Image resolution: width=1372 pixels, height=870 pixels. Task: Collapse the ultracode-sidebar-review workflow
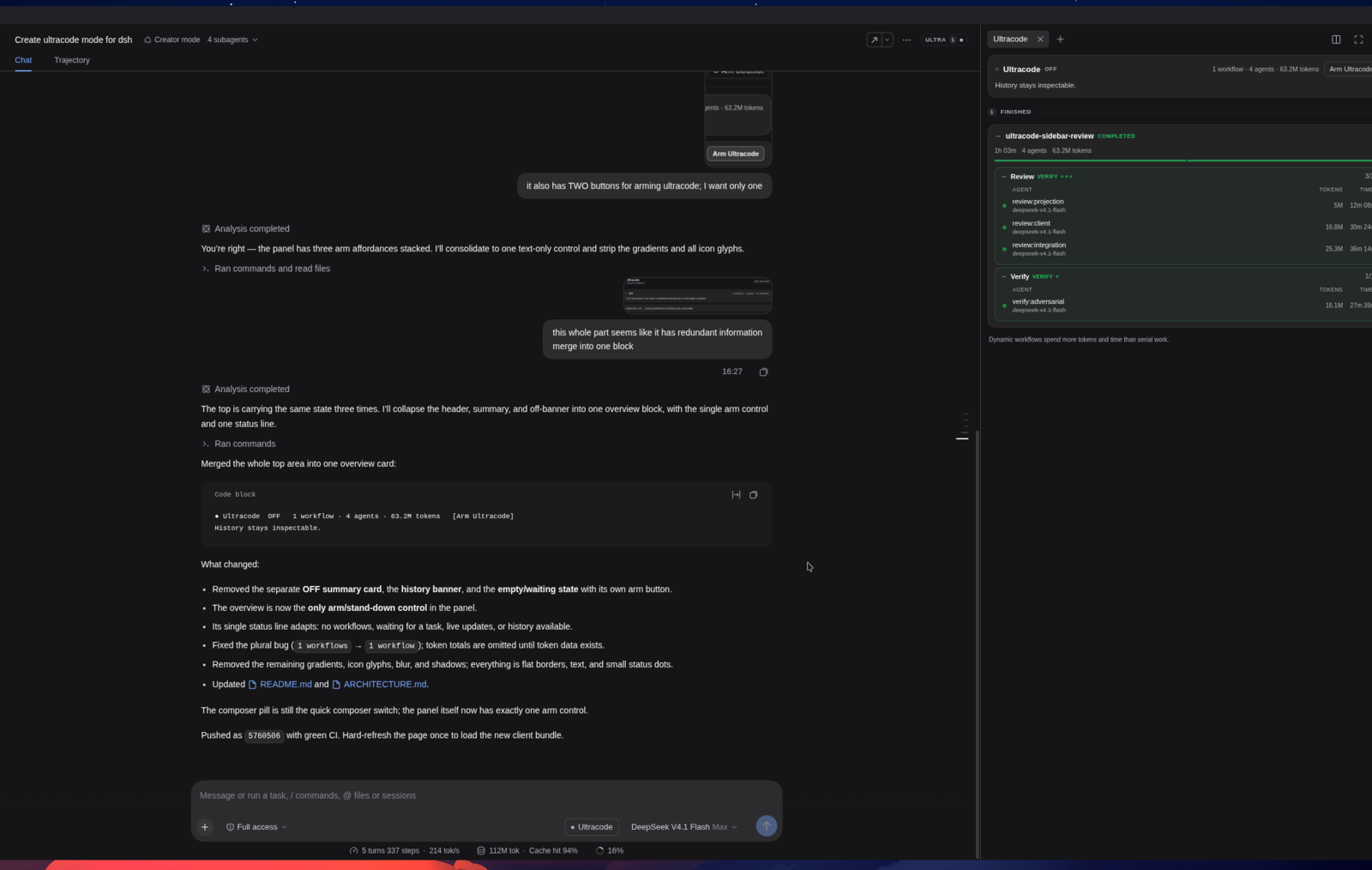tap(998, 136)
